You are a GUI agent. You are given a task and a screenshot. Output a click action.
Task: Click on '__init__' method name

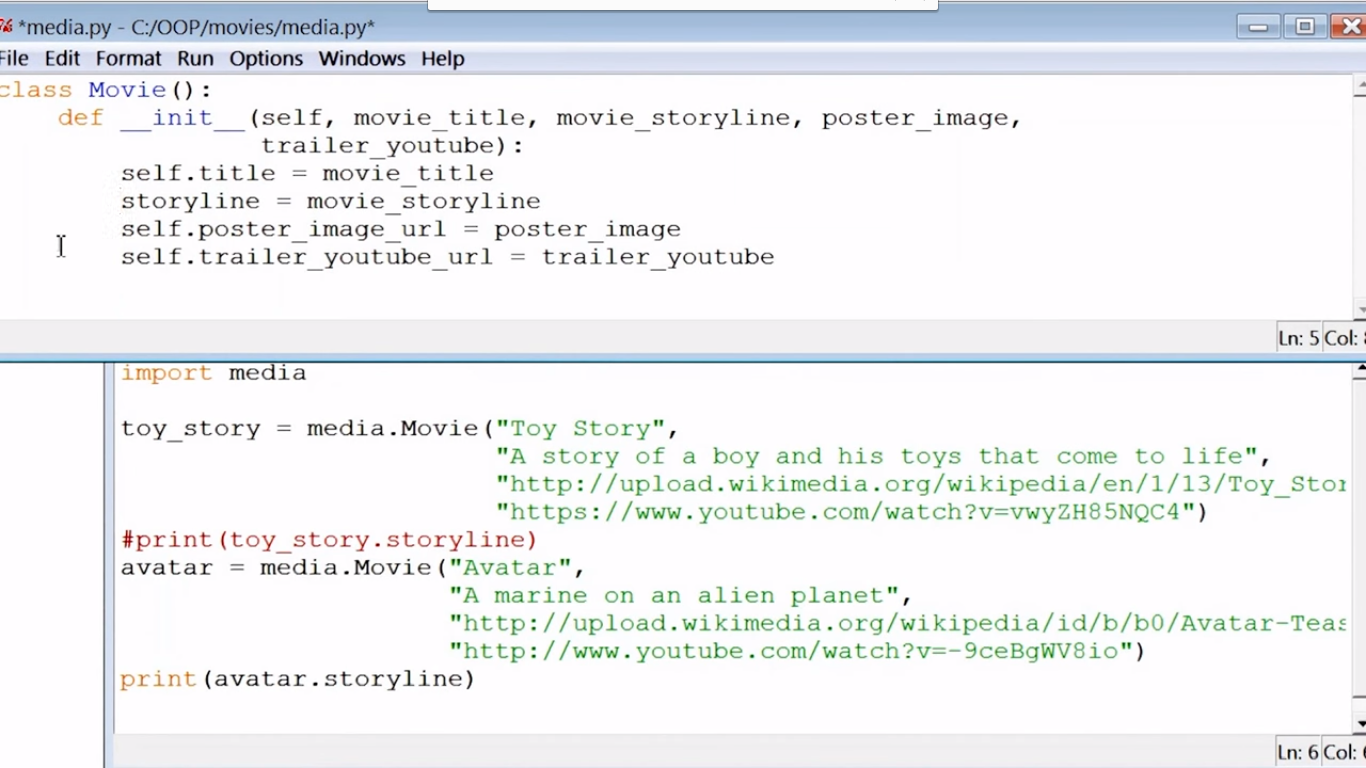183,118
